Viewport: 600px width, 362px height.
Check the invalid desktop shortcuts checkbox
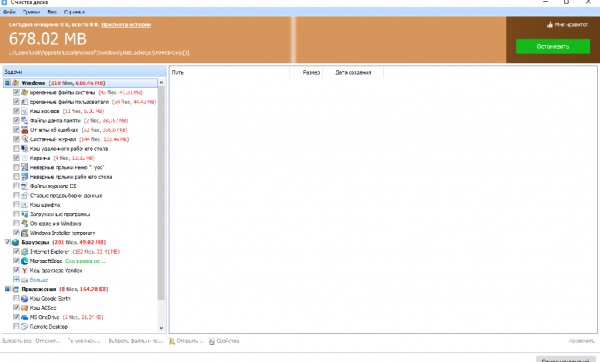16,177
